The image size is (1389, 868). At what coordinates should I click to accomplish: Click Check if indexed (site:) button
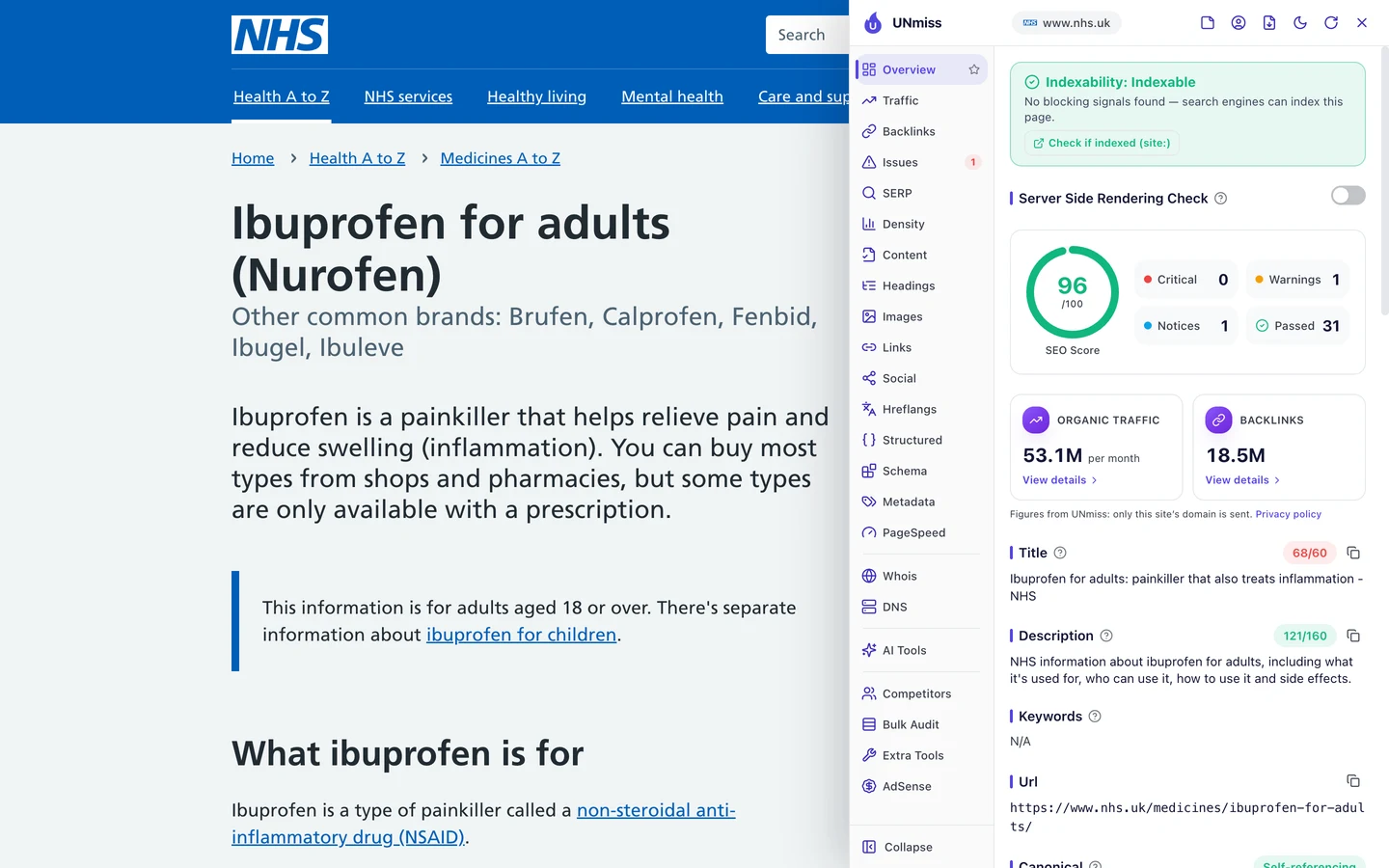click(x=1102, y=143)
